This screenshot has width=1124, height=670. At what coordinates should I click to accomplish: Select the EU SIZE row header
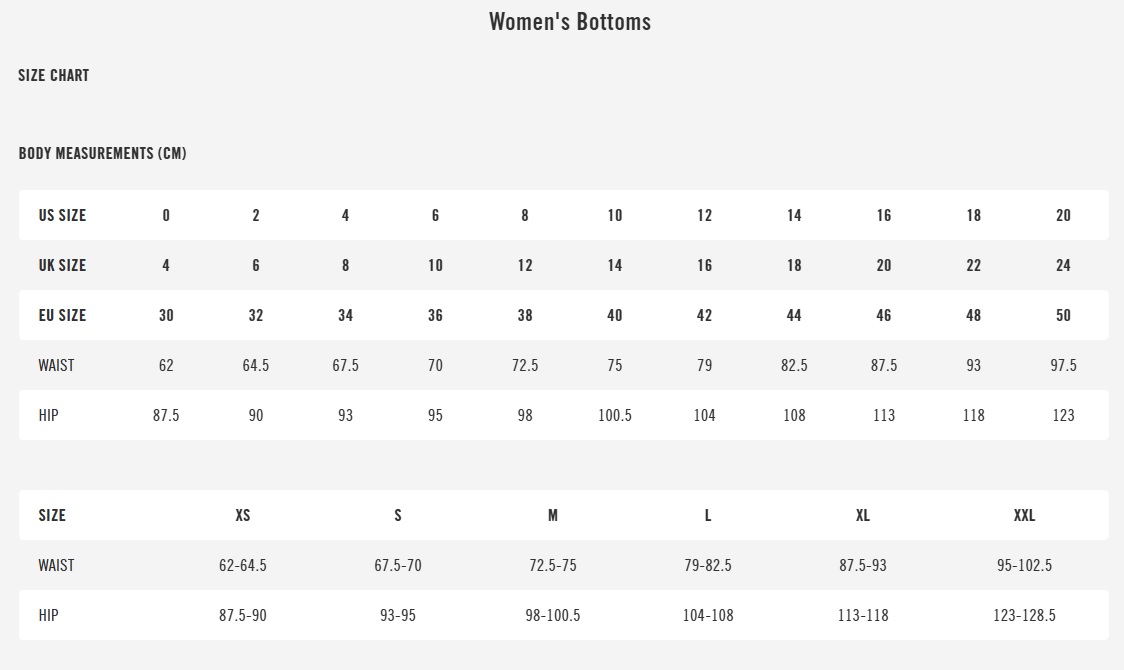(62, 315)
